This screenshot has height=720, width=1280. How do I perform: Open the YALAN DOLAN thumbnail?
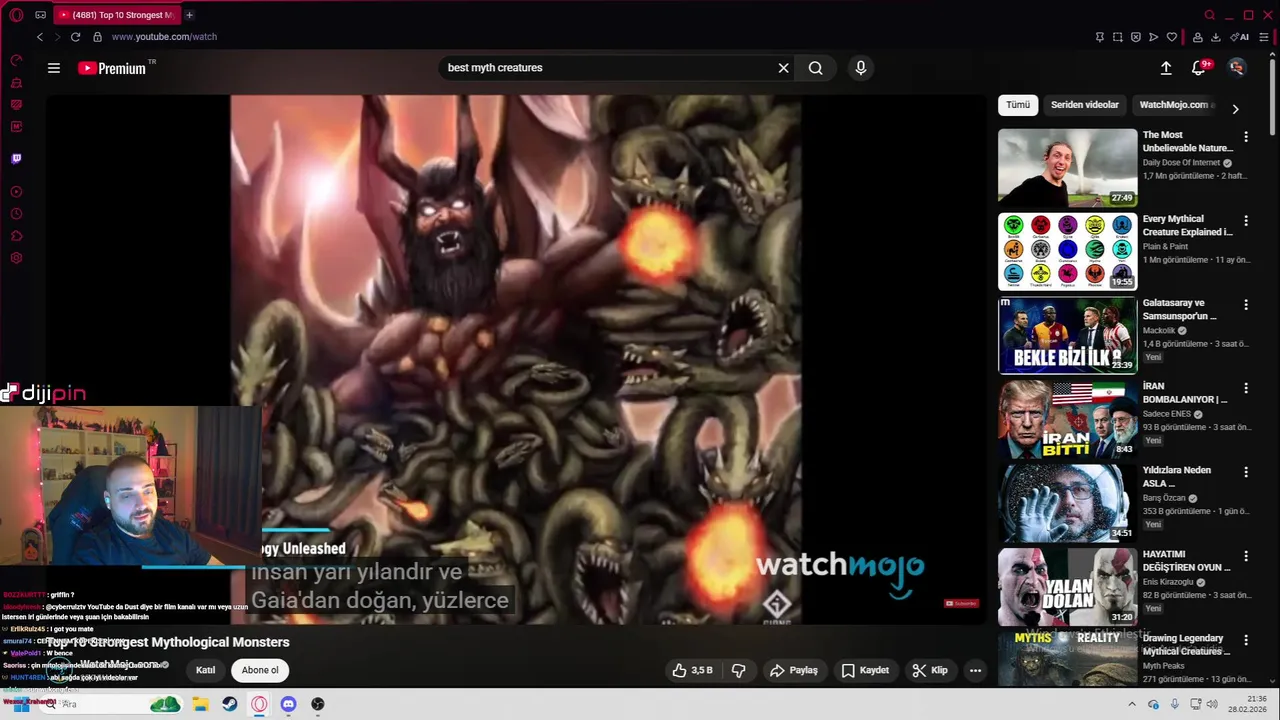[x=1067, y=587]
